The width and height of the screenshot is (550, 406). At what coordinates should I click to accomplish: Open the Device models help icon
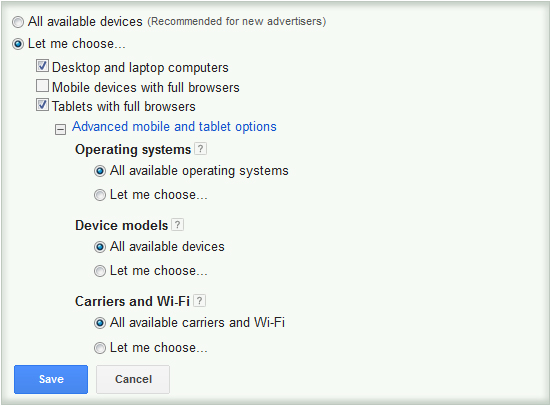(x=177, y=225)
